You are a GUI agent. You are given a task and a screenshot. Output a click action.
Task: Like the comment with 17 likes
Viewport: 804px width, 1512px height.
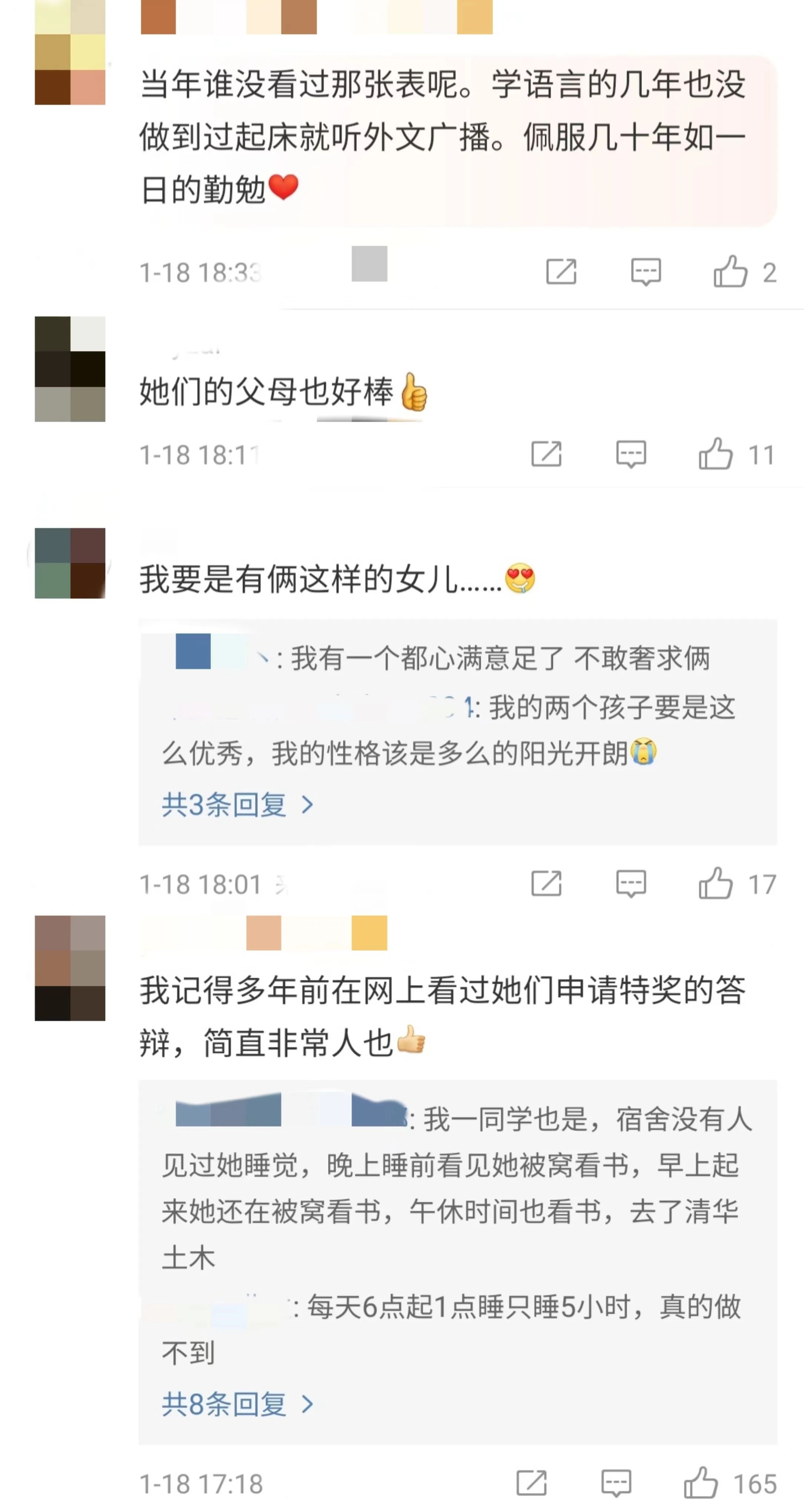point(715,884)
